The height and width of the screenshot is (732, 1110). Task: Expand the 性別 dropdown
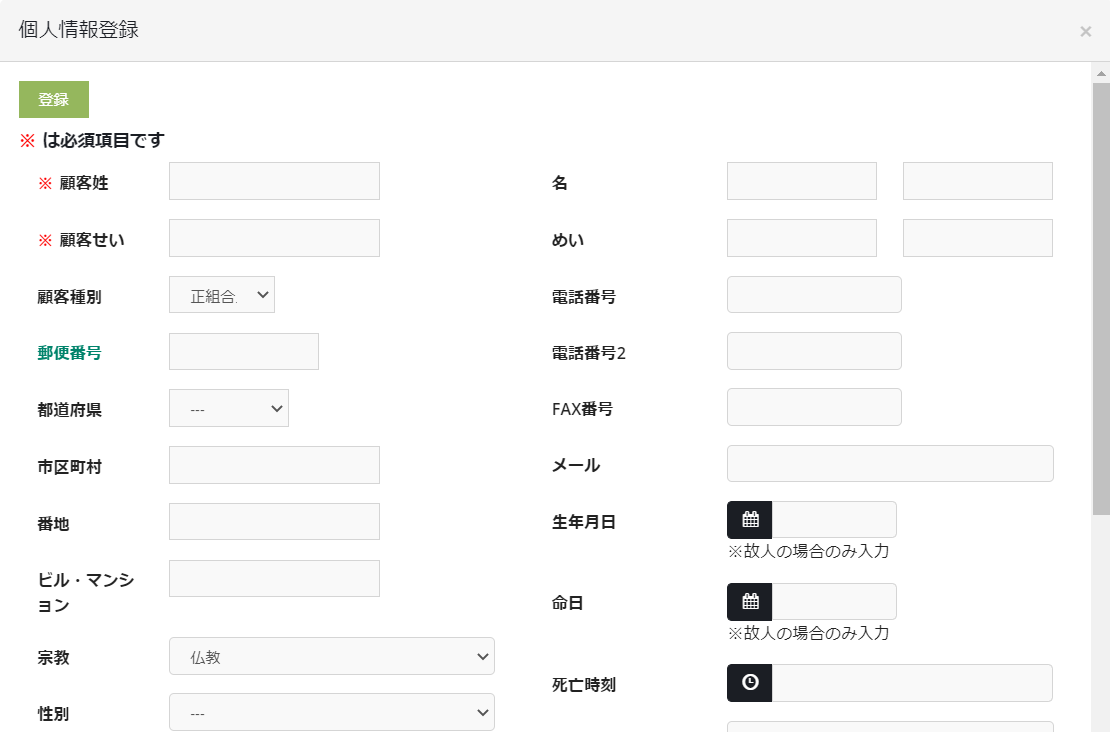(331, 712)
